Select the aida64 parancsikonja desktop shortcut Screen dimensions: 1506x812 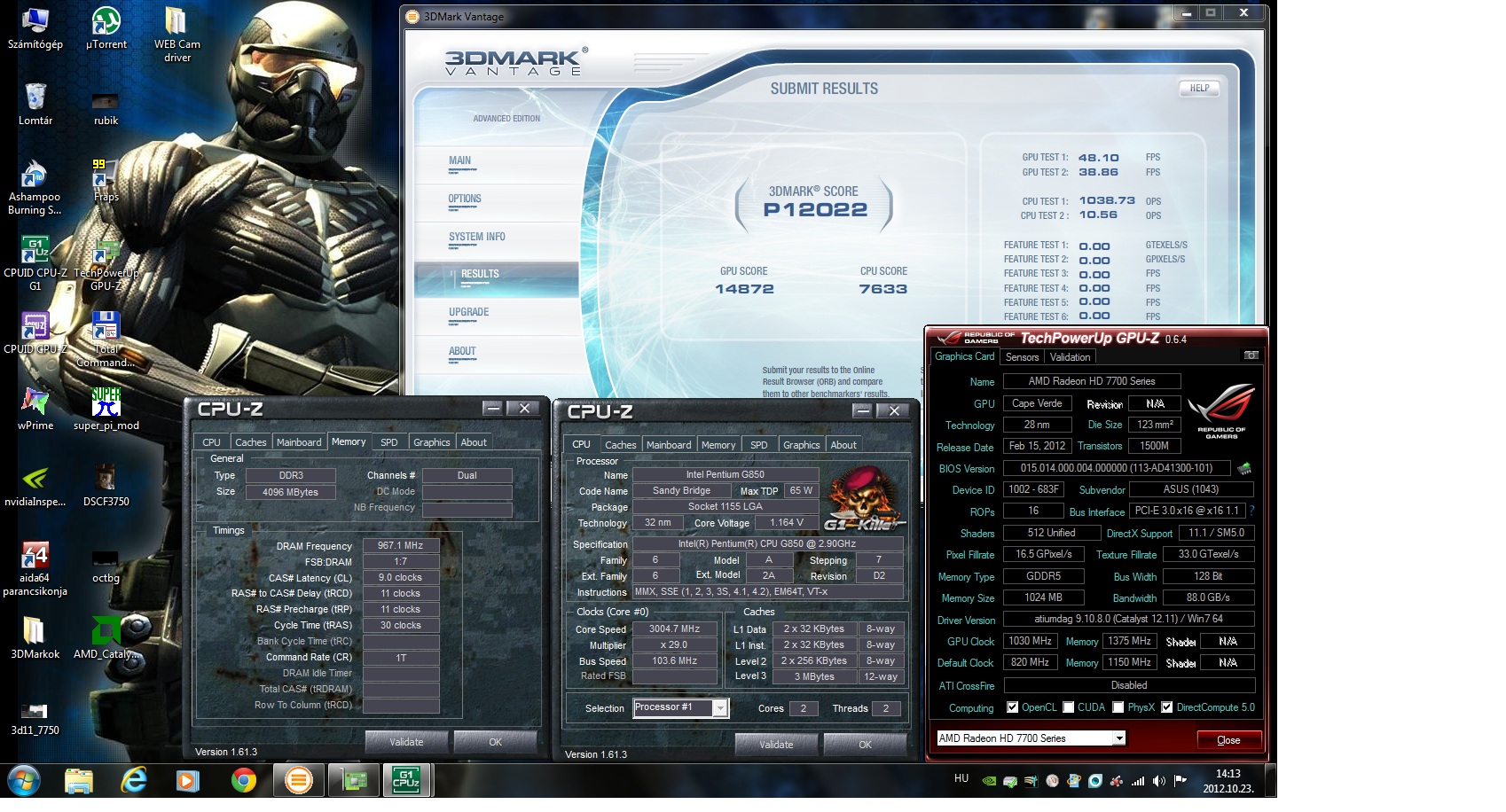(35, 569)
